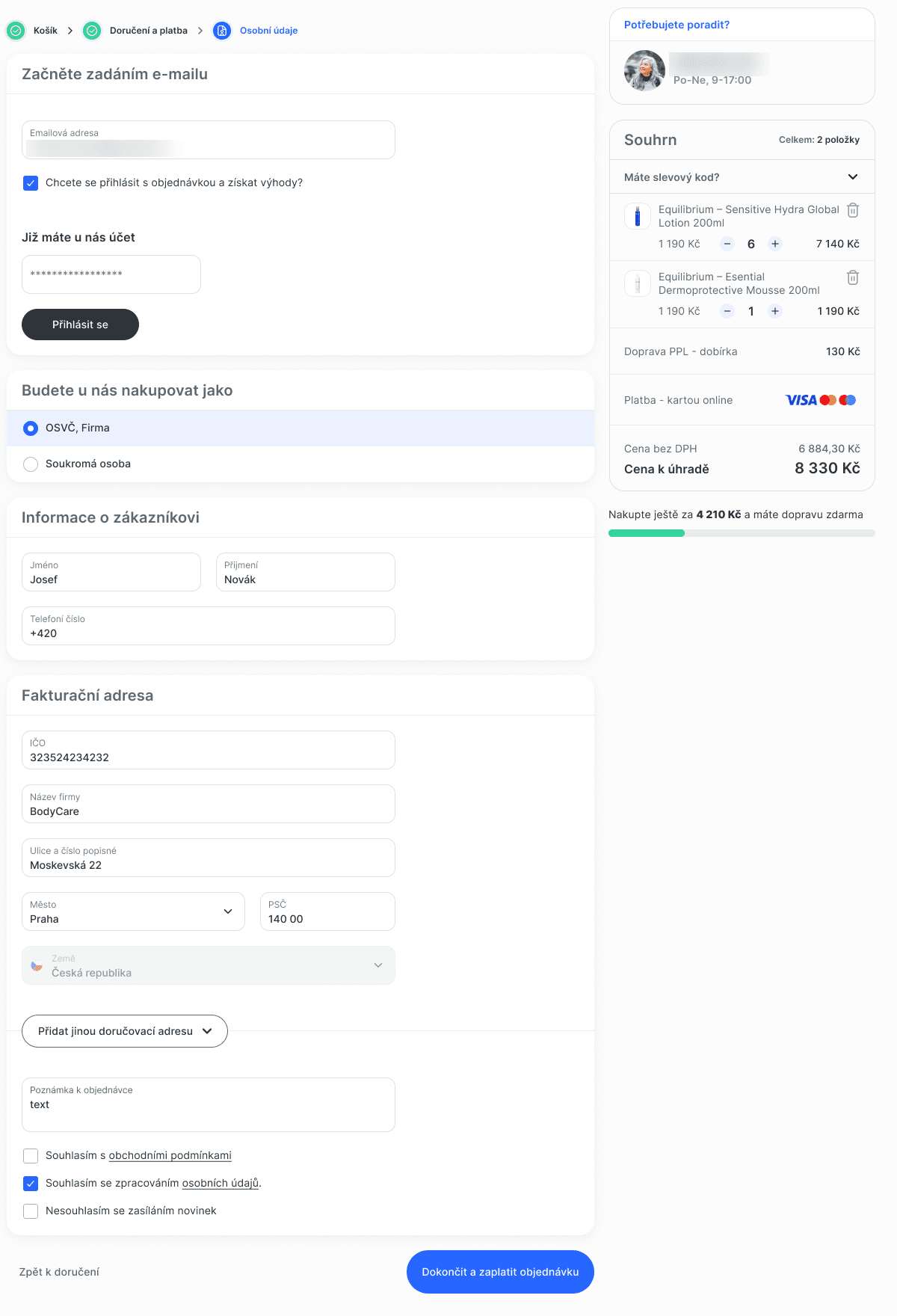This screenshot has width=897, height=1316.
Task: Click the free shipping progress bar
Action: click(x=742, y=533)
